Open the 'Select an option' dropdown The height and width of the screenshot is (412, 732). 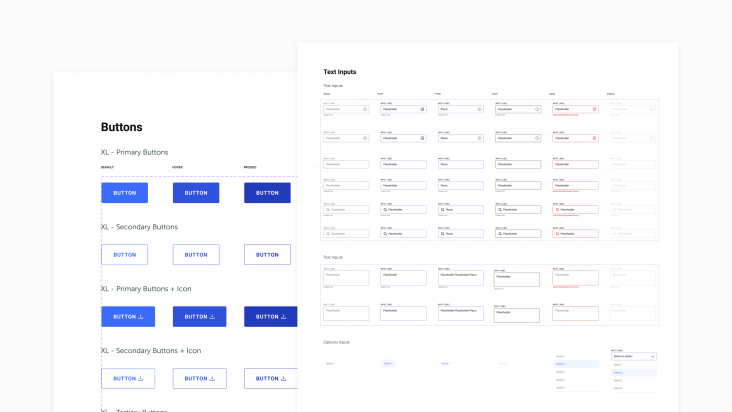pos(633,356)
